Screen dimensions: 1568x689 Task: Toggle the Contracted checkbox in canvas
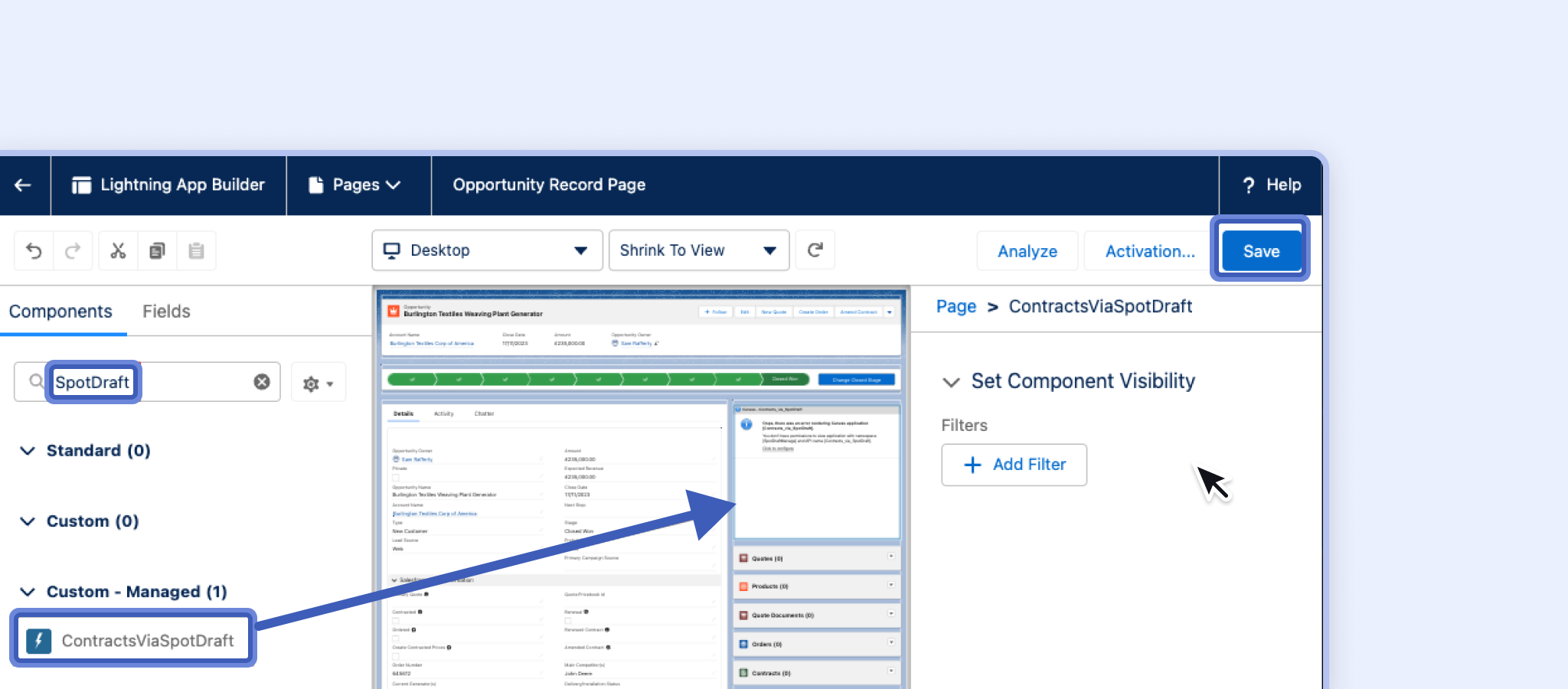396,621
